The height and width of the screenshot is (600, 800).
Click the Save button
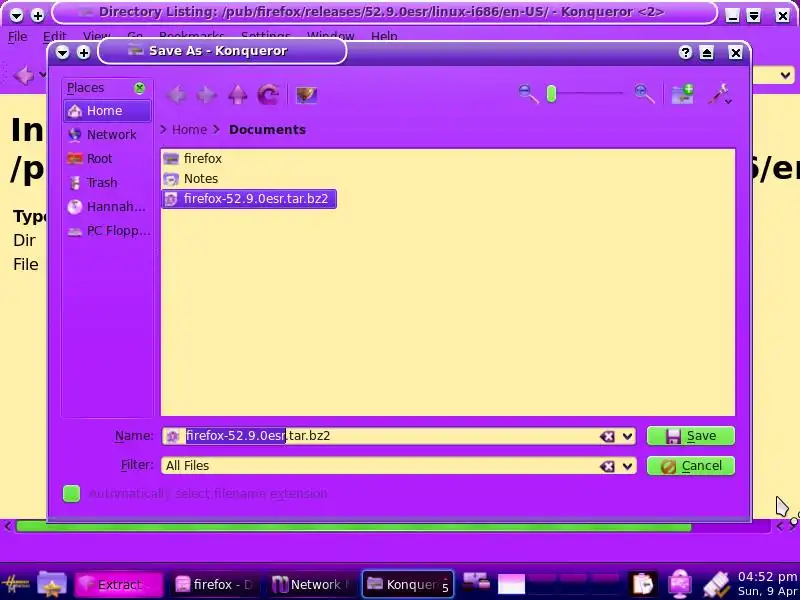pos(691,436)
